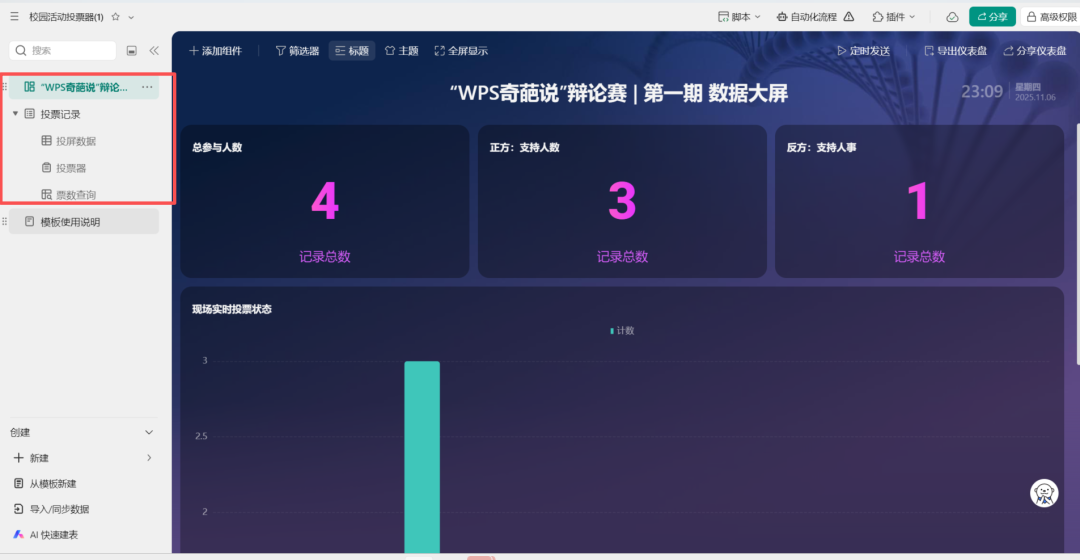The image size is (1080, 560).
Task: Click the teal bar in the chart
Action: [x=422, y=457]
